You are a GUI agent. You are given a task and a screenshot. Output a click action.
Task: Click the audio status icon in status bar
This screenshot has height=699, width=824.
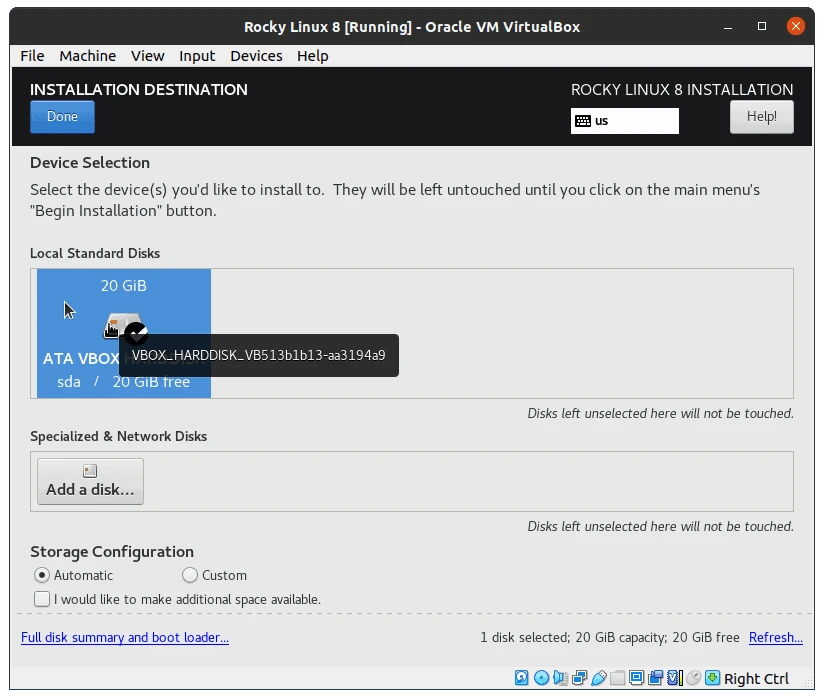(x=560, y=678)
